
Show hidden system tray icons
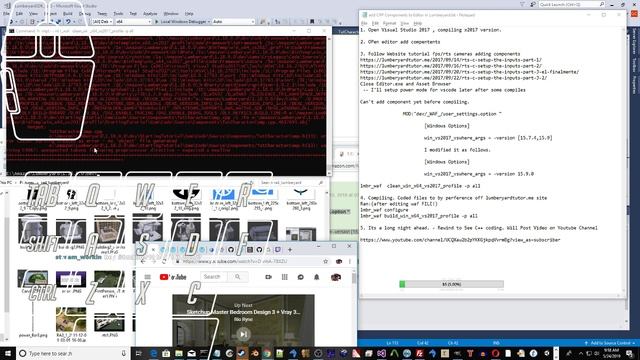coord(580,353)
